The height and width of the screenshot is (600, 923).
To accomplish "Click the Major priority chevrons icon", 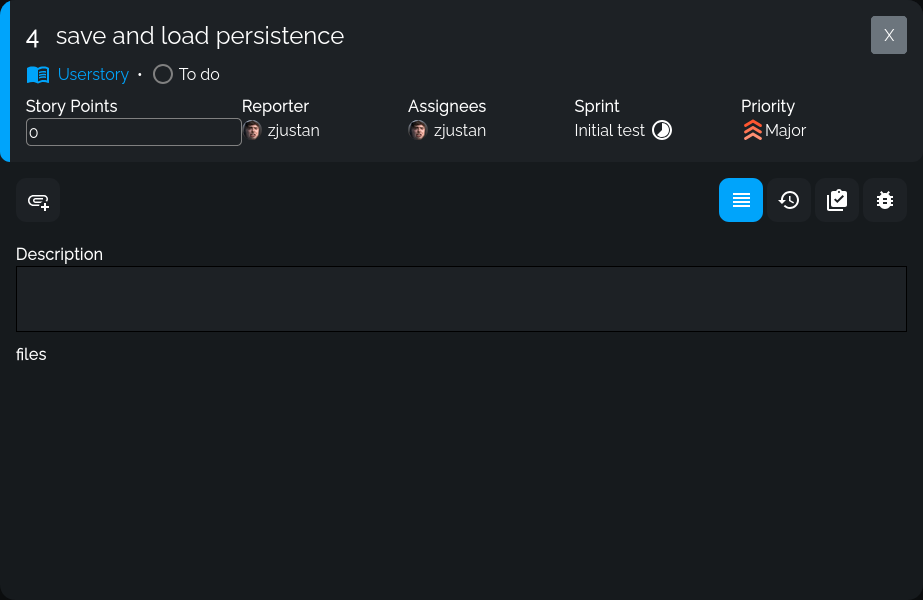I will pyautogui.click(x=752, y=131).
